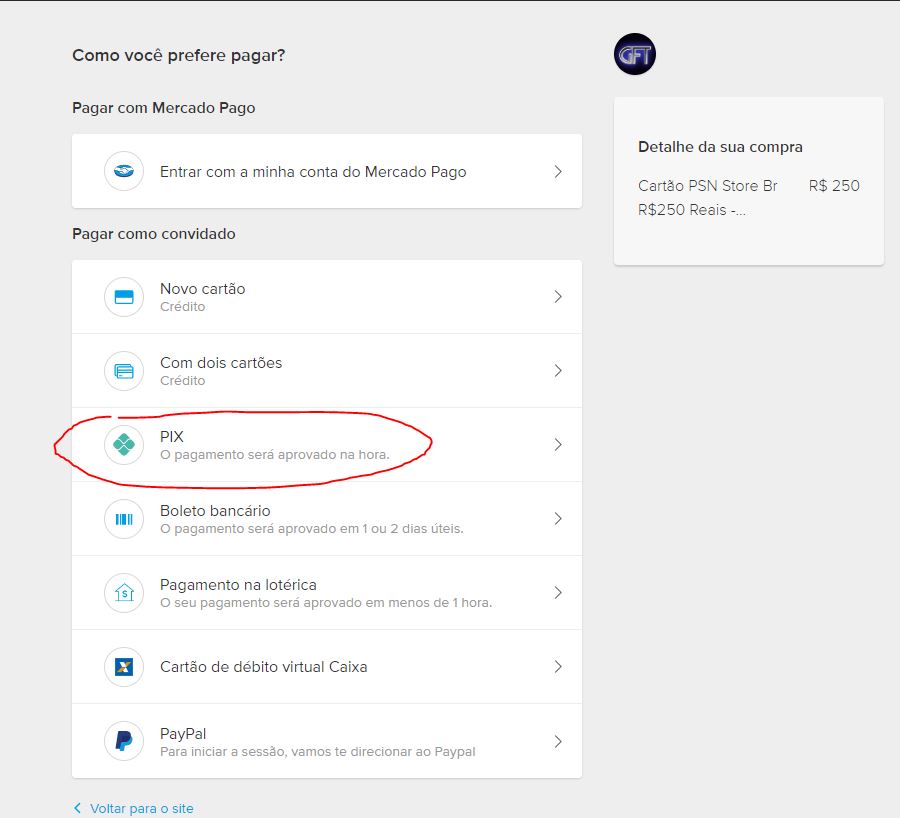Select 'Cartão de débito virtual Caixa'
900x818 pixels.
327,666
